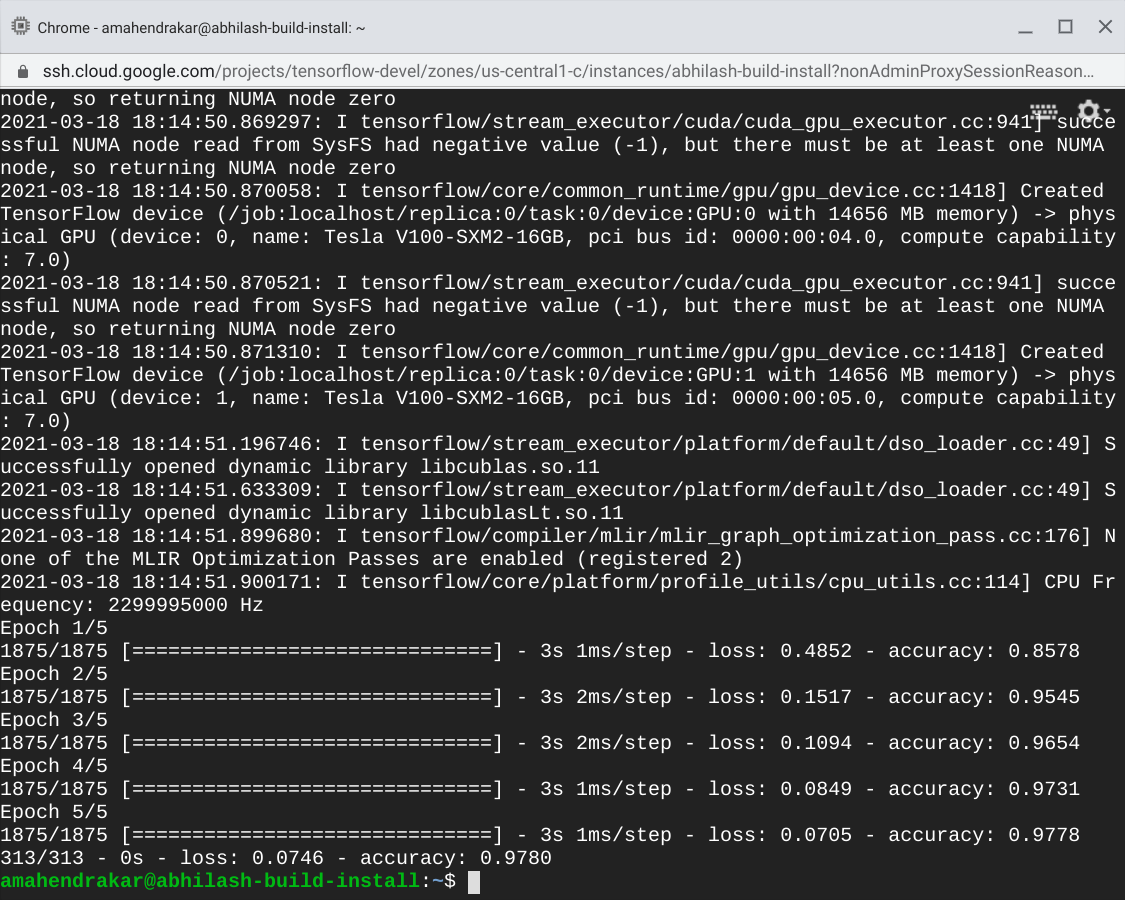
Task: Click the terminal cursor at the prompt
Action: point(474,882)
